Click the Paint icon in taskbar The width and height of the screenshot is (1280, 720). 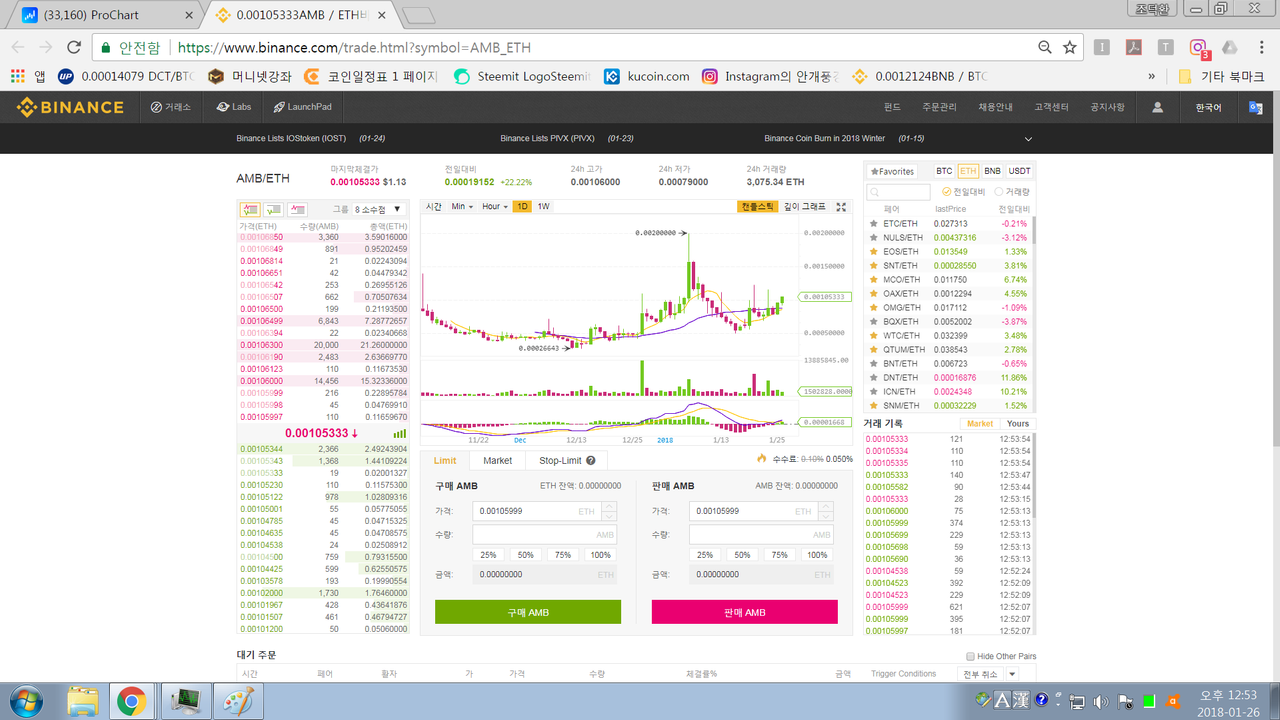point(237,701)
